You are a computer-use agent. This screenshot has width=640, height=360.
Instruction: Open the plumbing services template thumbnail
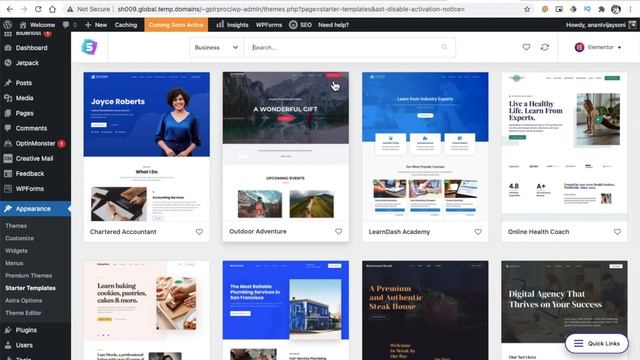(286, 310)
